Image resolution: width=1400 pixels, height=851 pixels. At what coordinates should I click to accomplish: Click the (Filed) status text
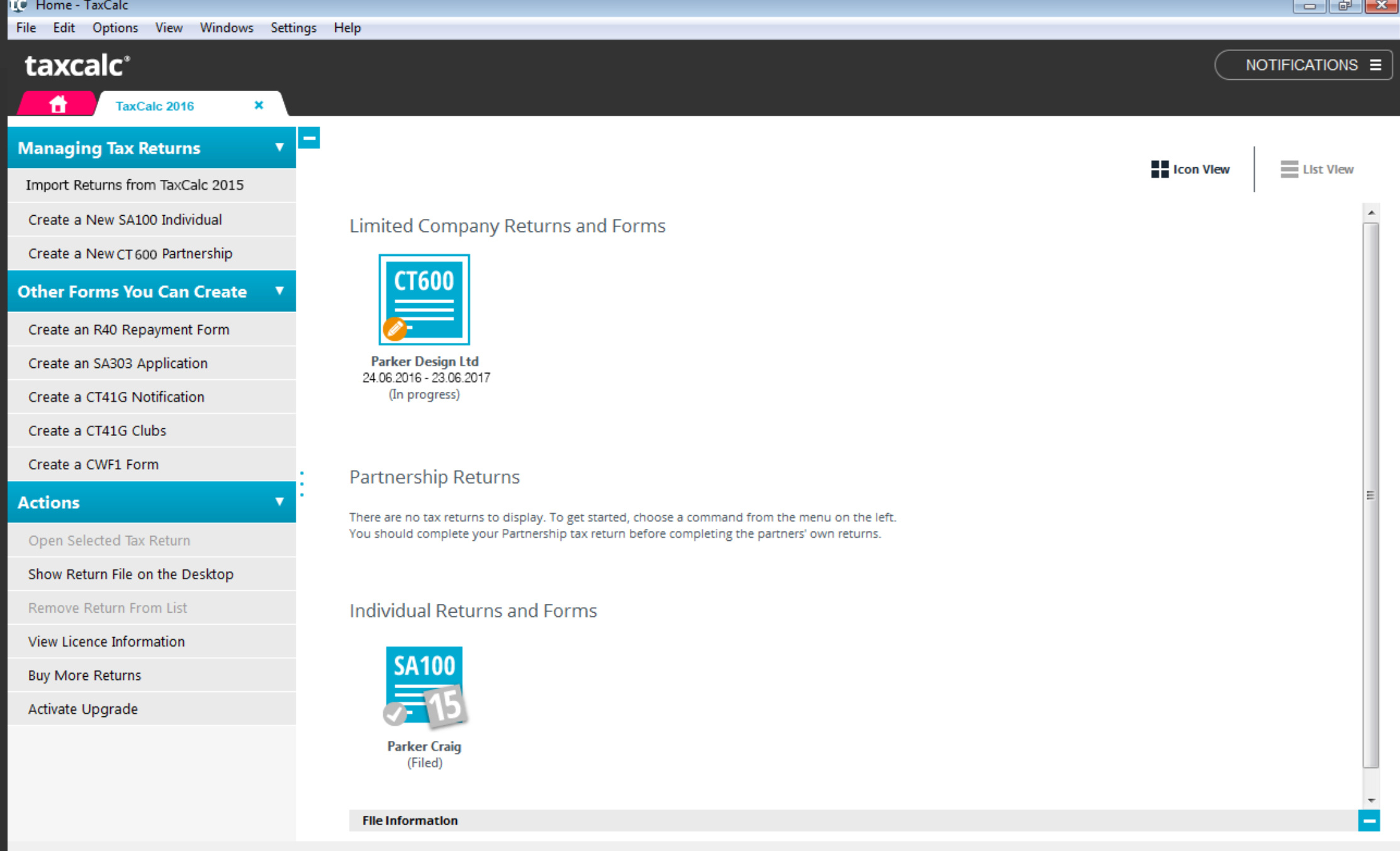tap(425, 763)
